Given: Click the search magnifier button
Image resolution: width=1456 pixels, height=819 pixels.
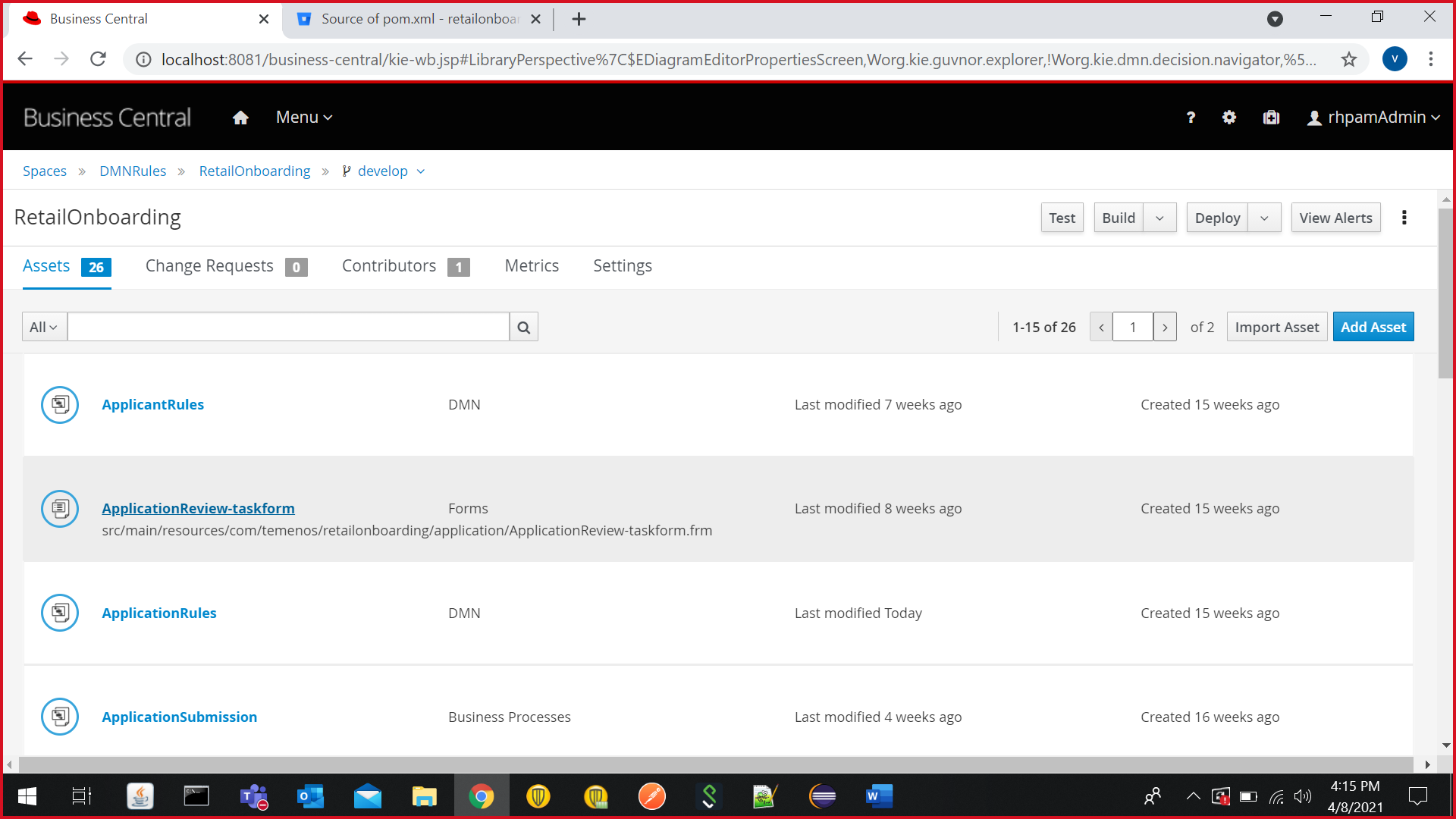Looking at the screenshot, I should 523,327.
